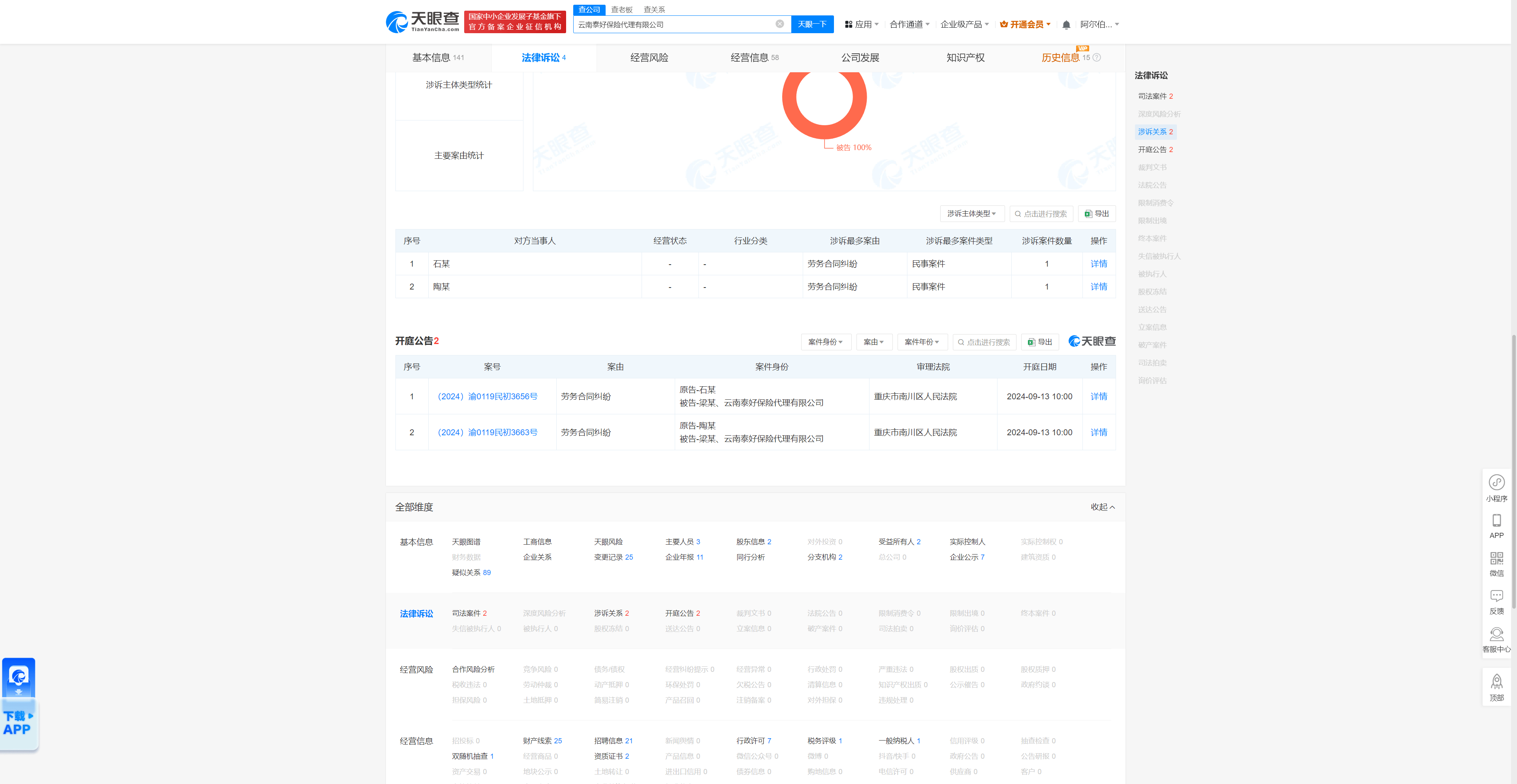Screen dimensions: 1517x784
Task: Open the 案件身份 filter dropdown
Action: (x=826, y=341)
